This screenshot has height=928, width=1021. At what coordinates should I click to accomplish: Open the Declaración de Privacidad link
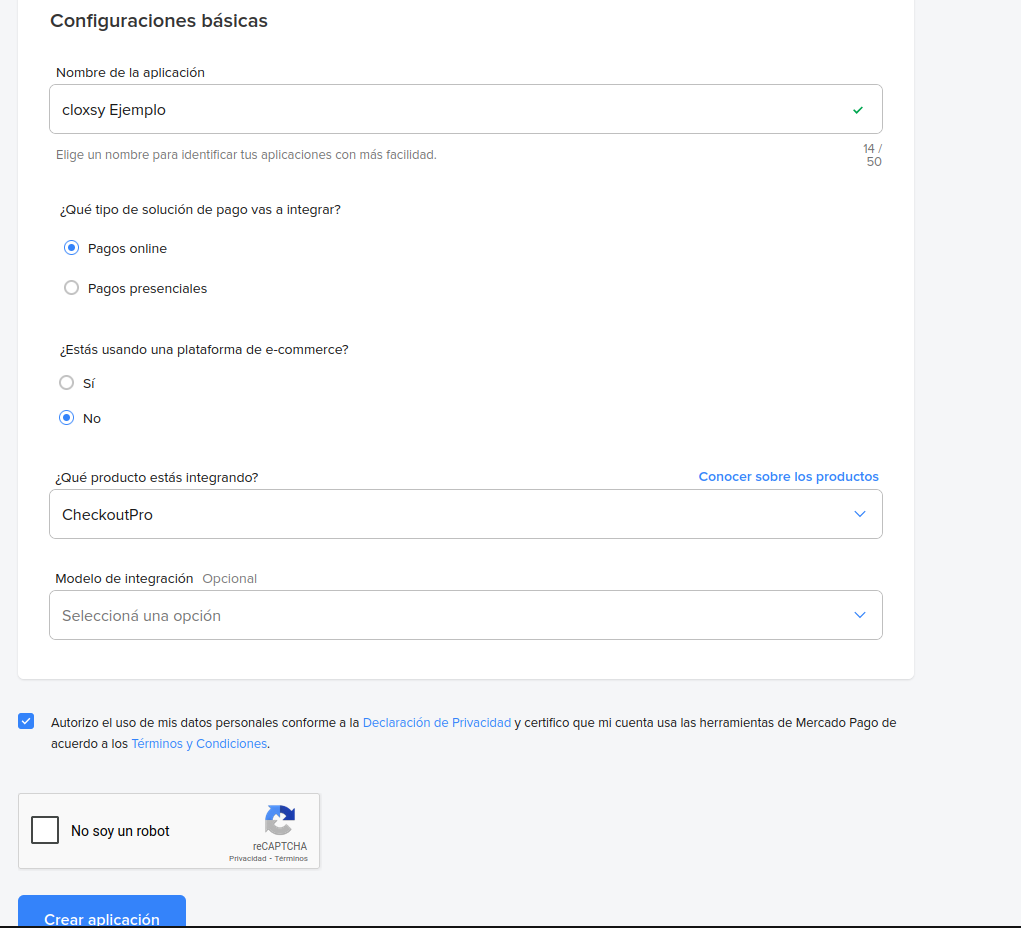point(436,722)
